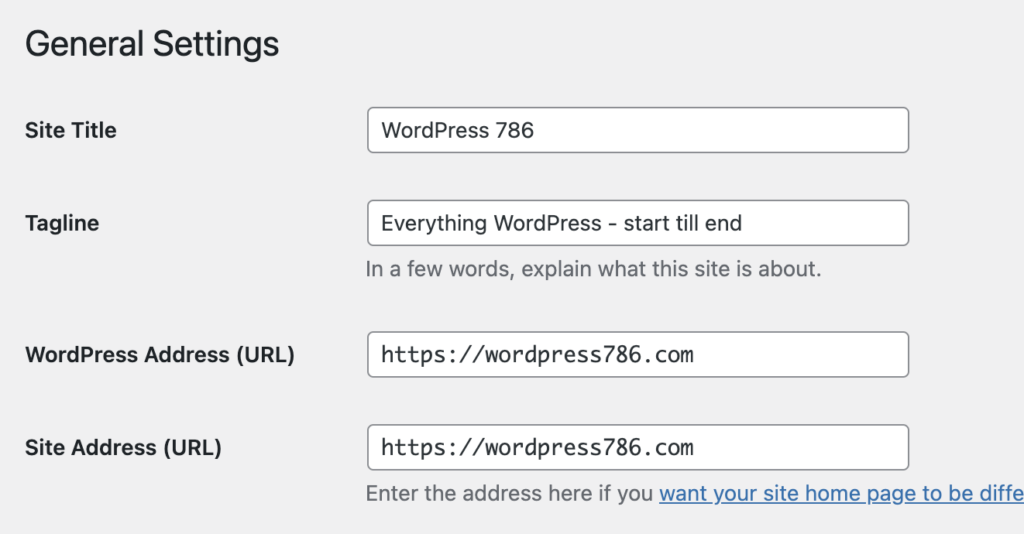Viewport: 1024px width, 534px height.
Task: Place cursor on "786" in Site Title field
Action: pyautogui.click(x=515, y=130)
